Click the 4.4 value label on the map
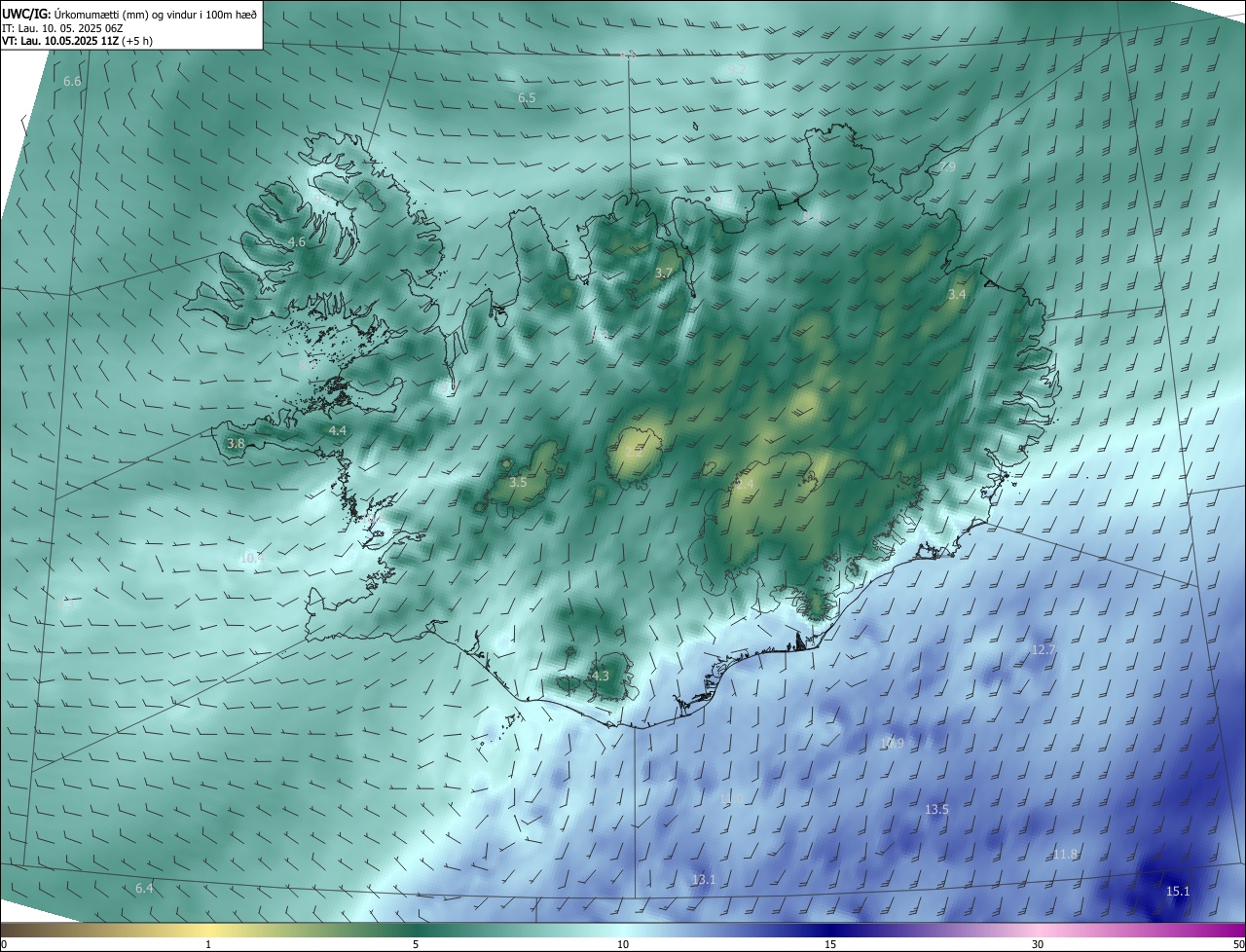The image size is (1246, 952). click(x=337, y=430)
